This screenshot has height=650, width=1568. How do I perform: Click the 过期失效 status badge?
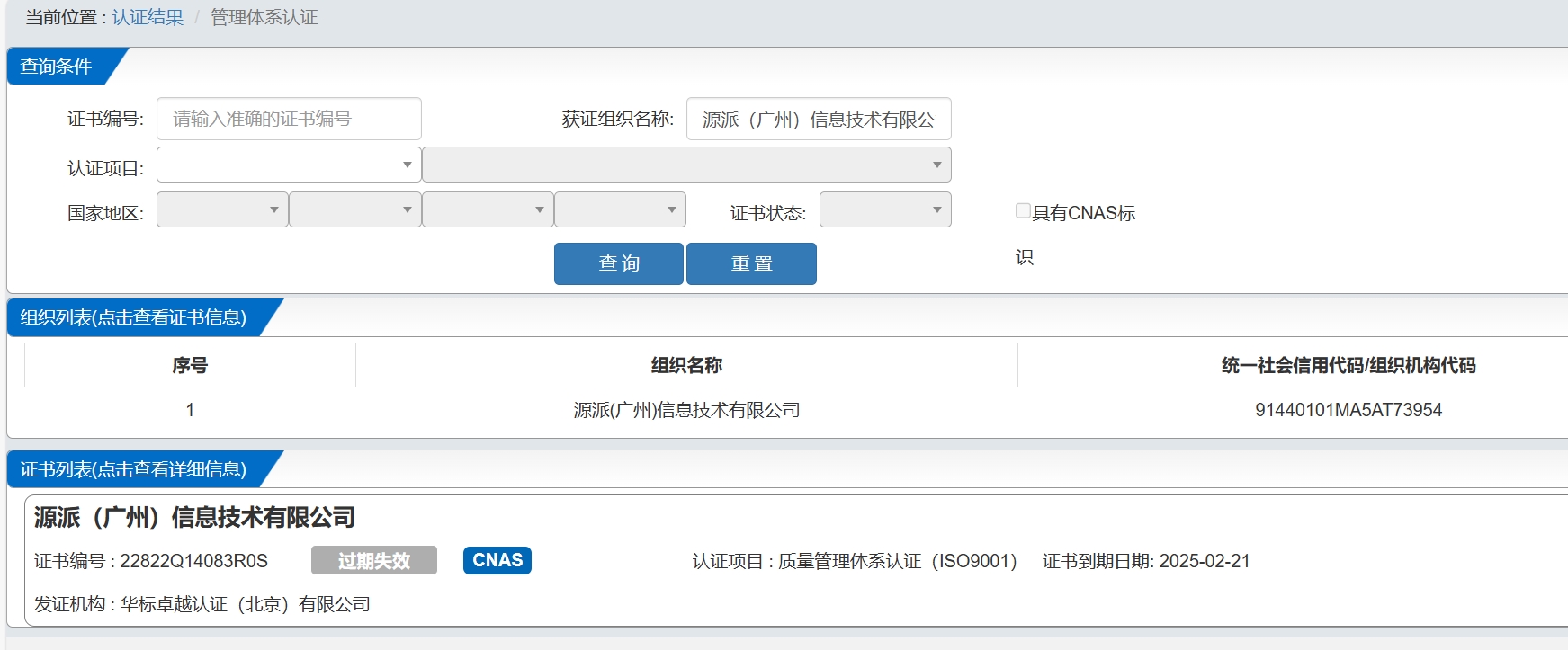(x=374, y=560)
